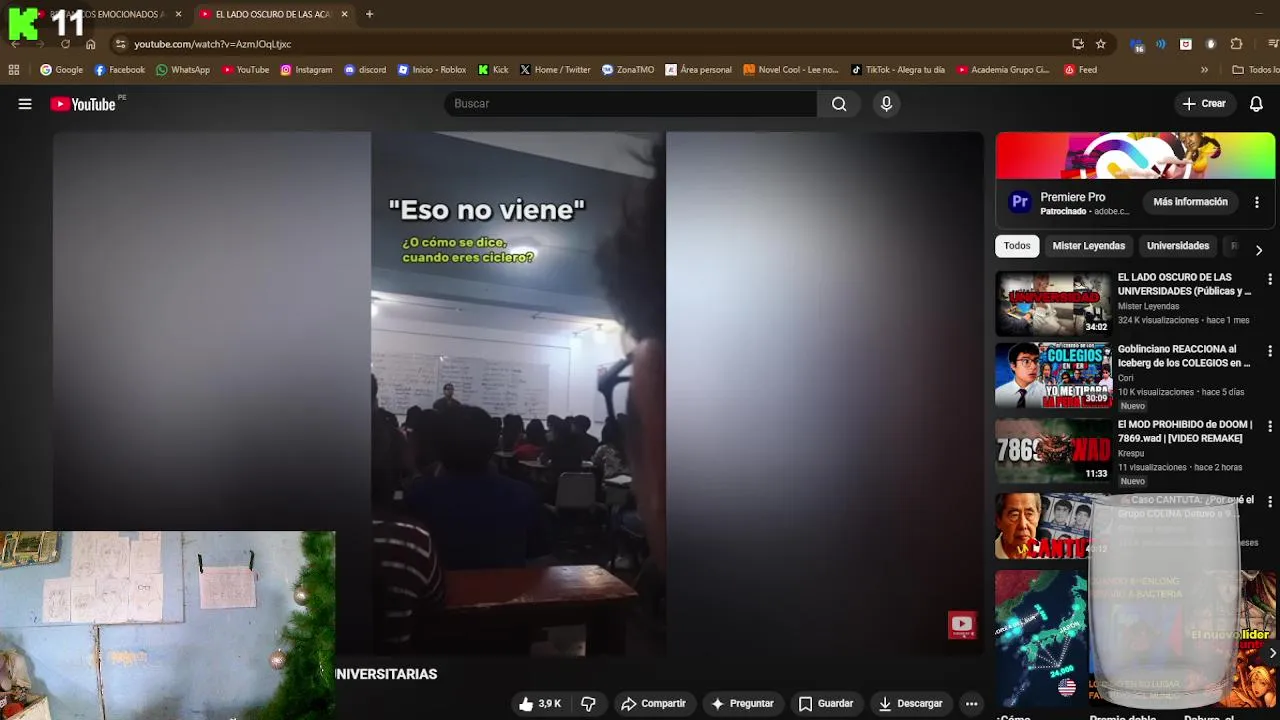Open the Facebook bookmark
This screenshot has height=720, width=1280.
tap(119, 70)
